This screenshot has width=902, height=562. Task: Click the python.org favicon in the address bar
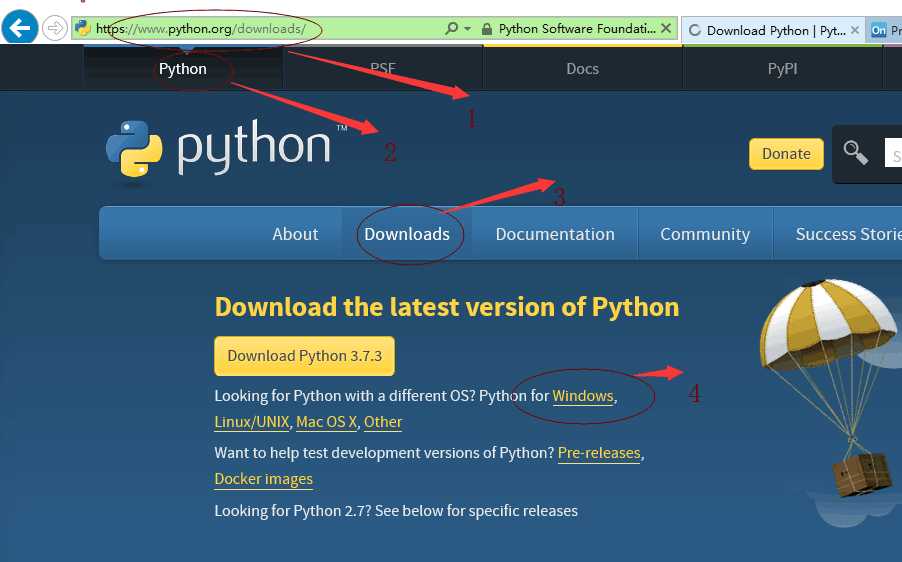(x=83, y=28)
